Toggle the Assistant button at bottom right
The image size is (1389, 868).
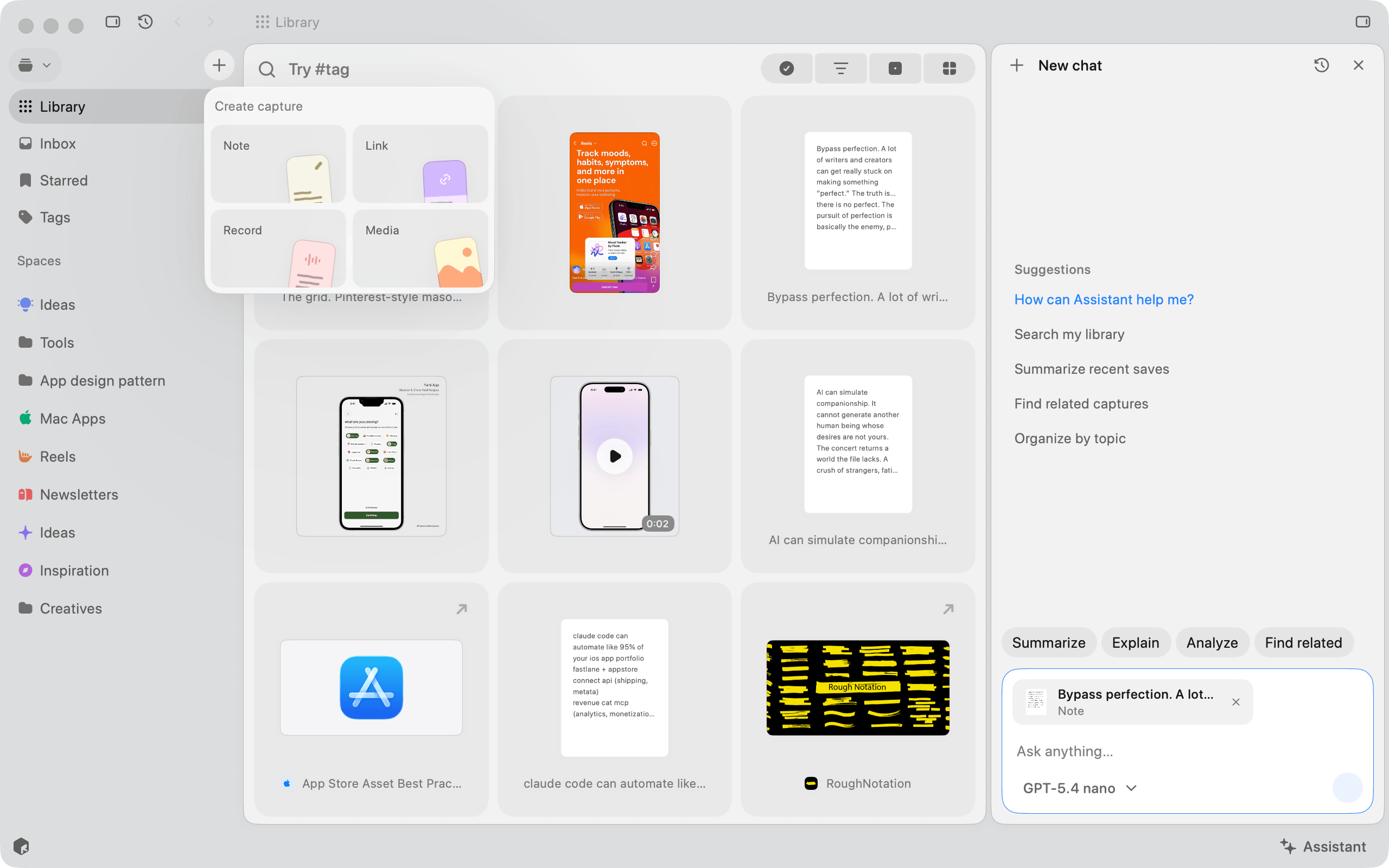pos(1322,846)
